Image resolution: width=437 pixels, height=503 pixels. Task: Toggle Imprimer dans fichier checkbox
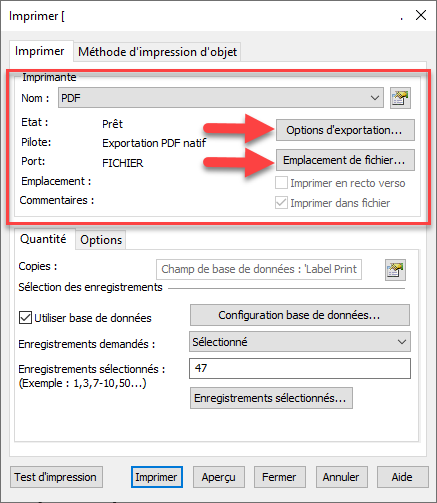click(281, 203)
